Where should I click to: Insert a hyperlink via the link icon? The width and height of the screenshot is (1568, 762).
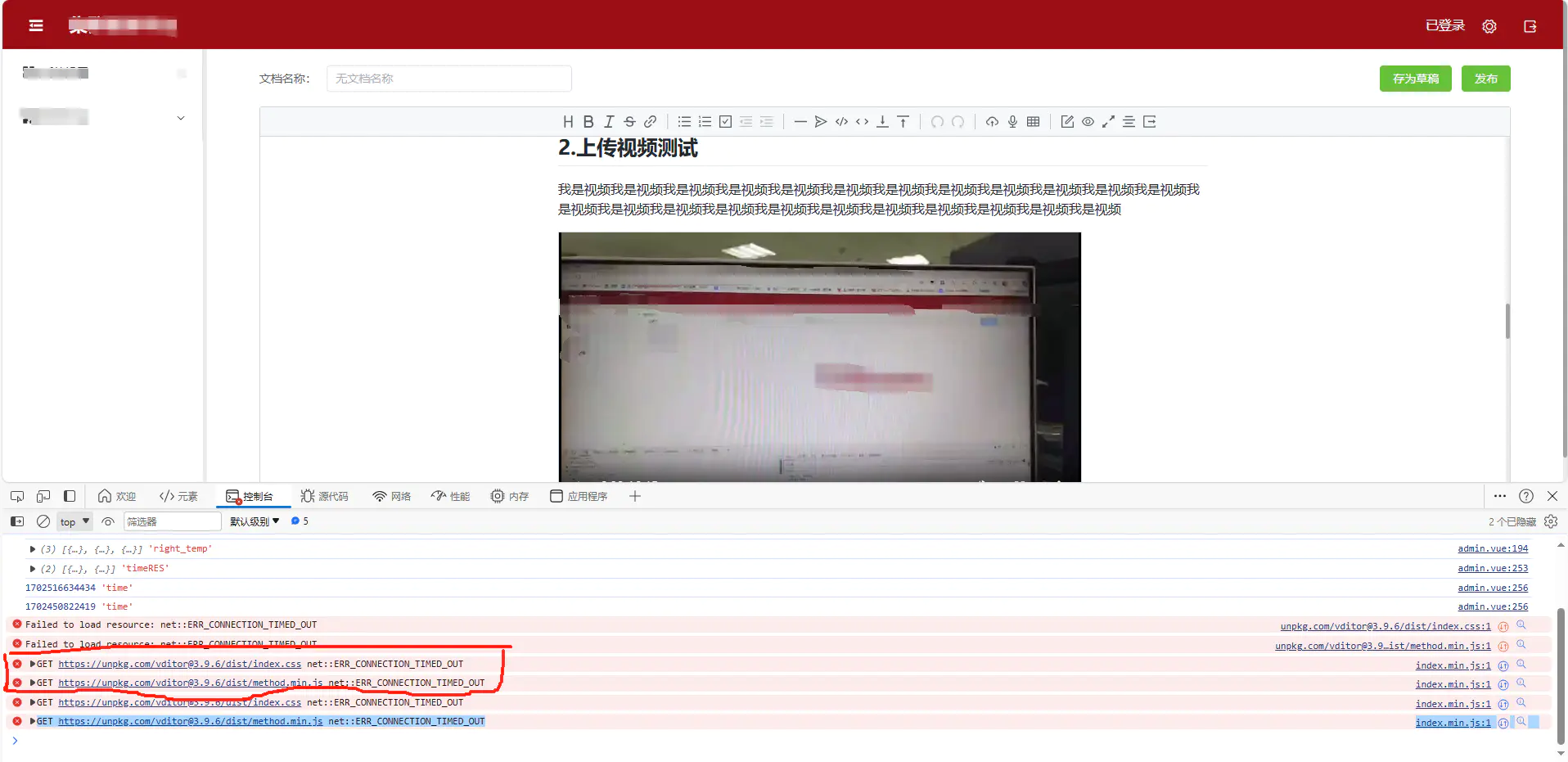click(650, 122)
